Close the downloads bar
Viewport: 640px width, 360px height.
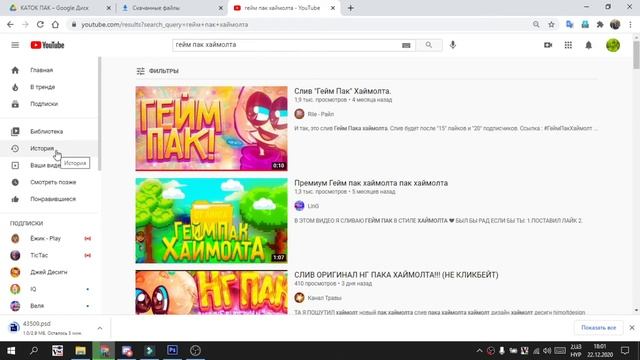click(632, 328)
